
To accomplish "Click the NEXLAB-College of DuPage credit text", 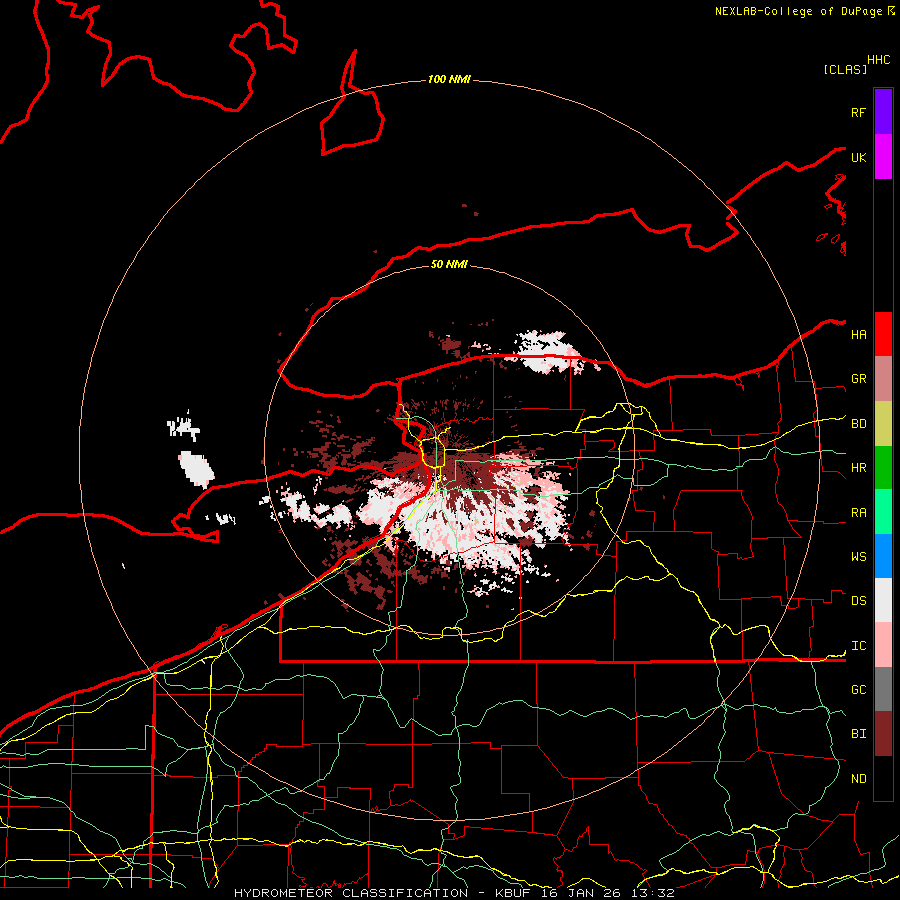I will tap(798, 11).
